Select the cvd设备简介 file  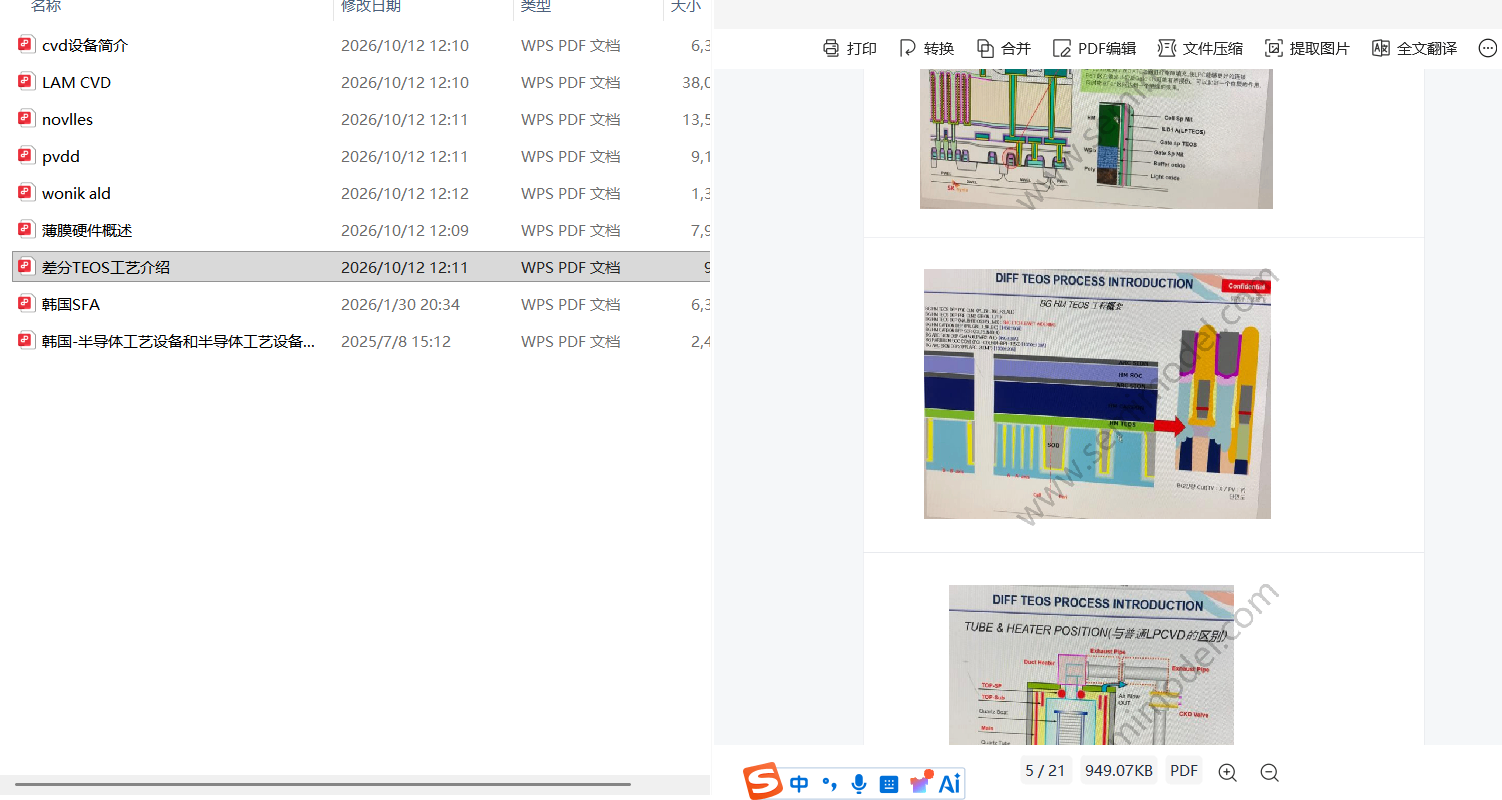click(x=85, y=45)
